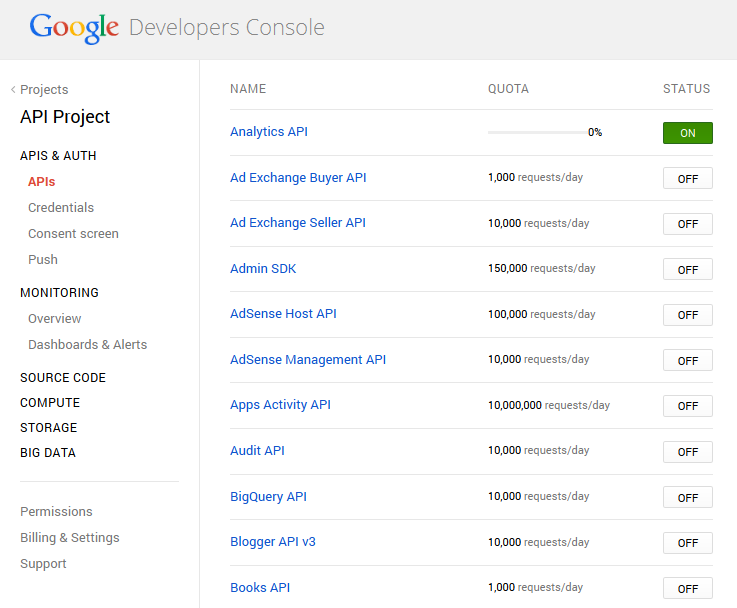This screenshot has height=608, width=737.
Task: Expand BIG DATA sidebar section
Action: pyautogui.click(x=48, y=452)
